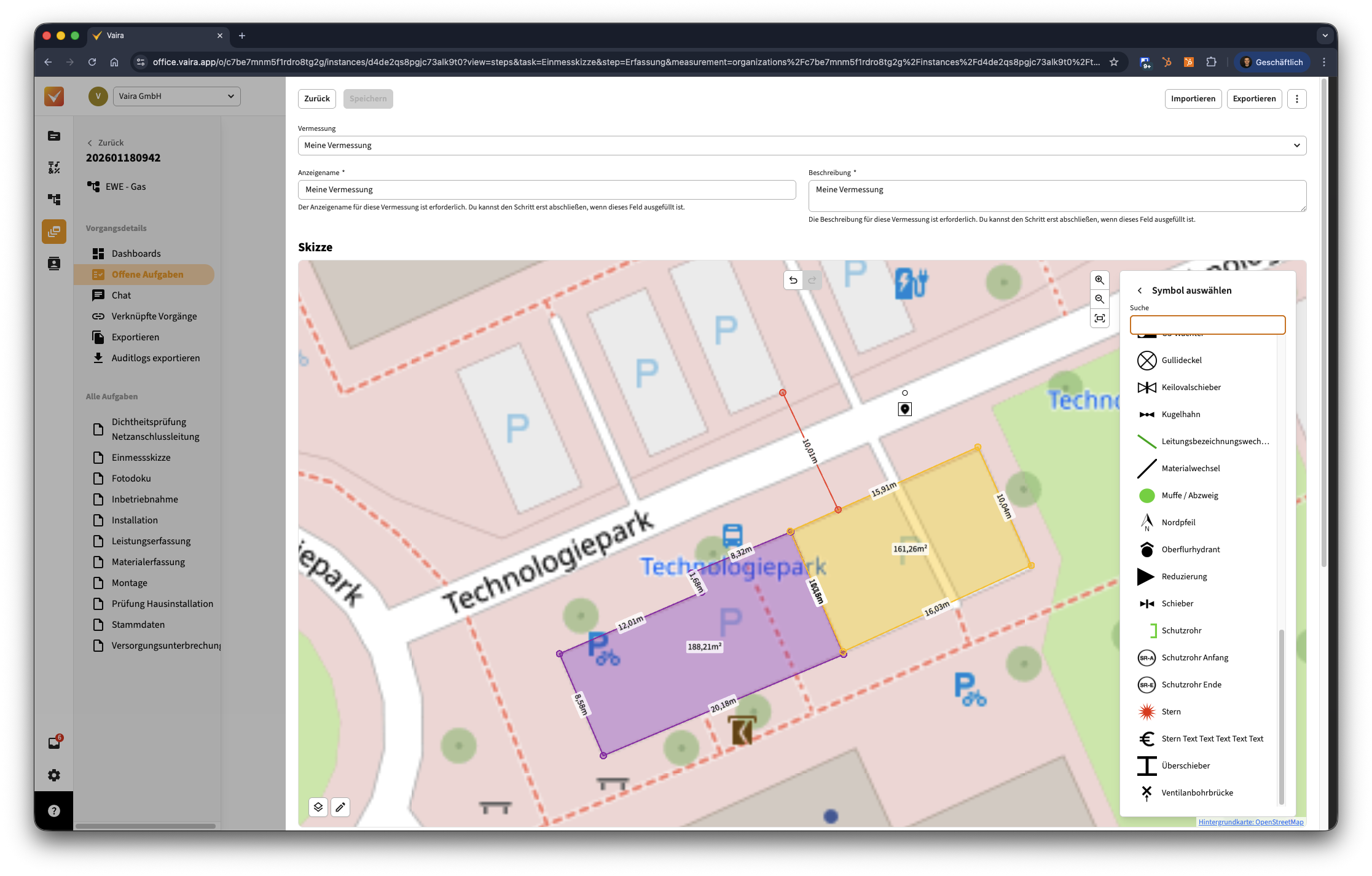
Task: Click the map zoom-in magnifier icon
Action: tap(1099, 280)
